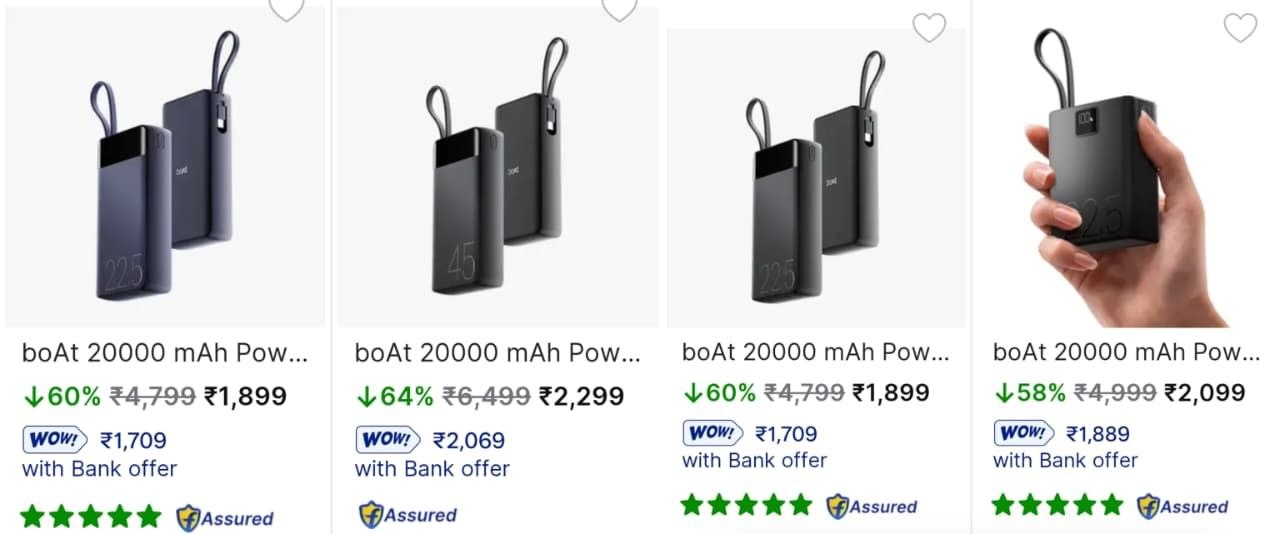Toggle wishlist heart on ₹2,299 power bank
Screen dimensions: 1280x534
click(619, 9)
